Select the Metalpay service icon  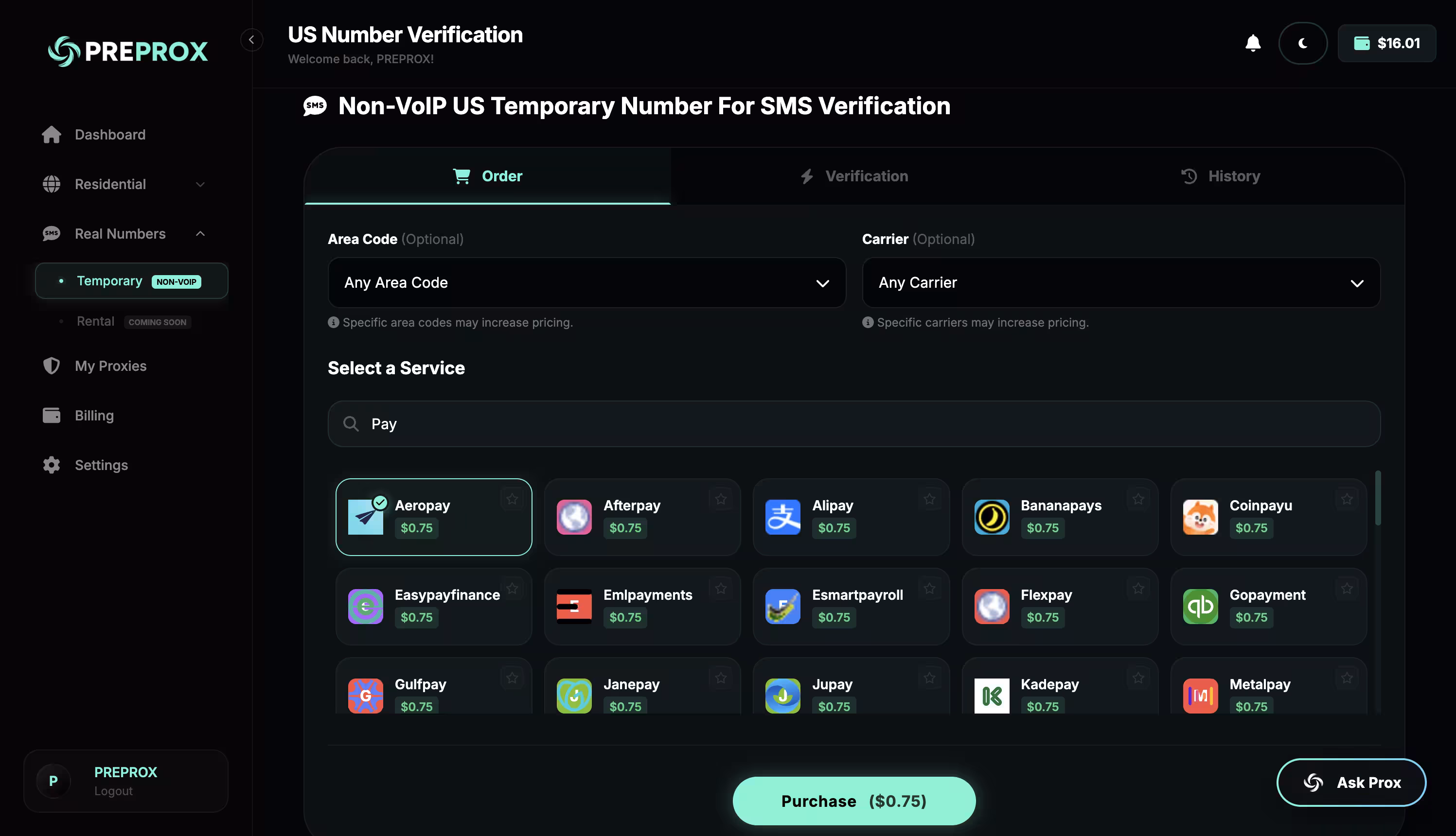click(1200, 696)
